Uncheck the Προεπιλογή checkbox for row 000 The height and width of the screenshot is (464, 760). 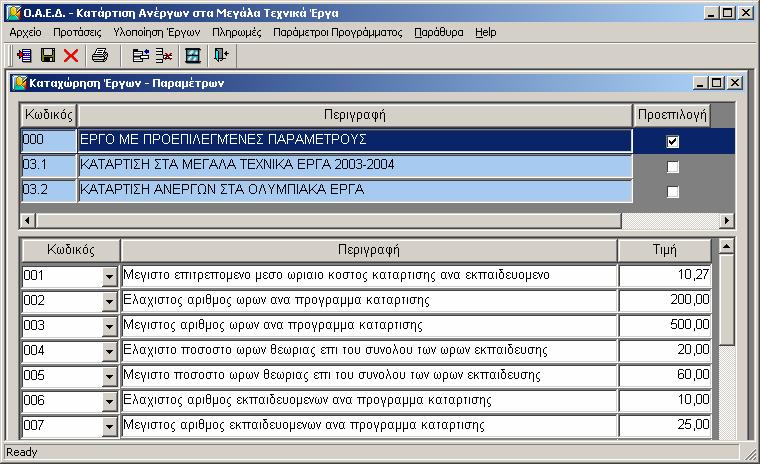672,142
